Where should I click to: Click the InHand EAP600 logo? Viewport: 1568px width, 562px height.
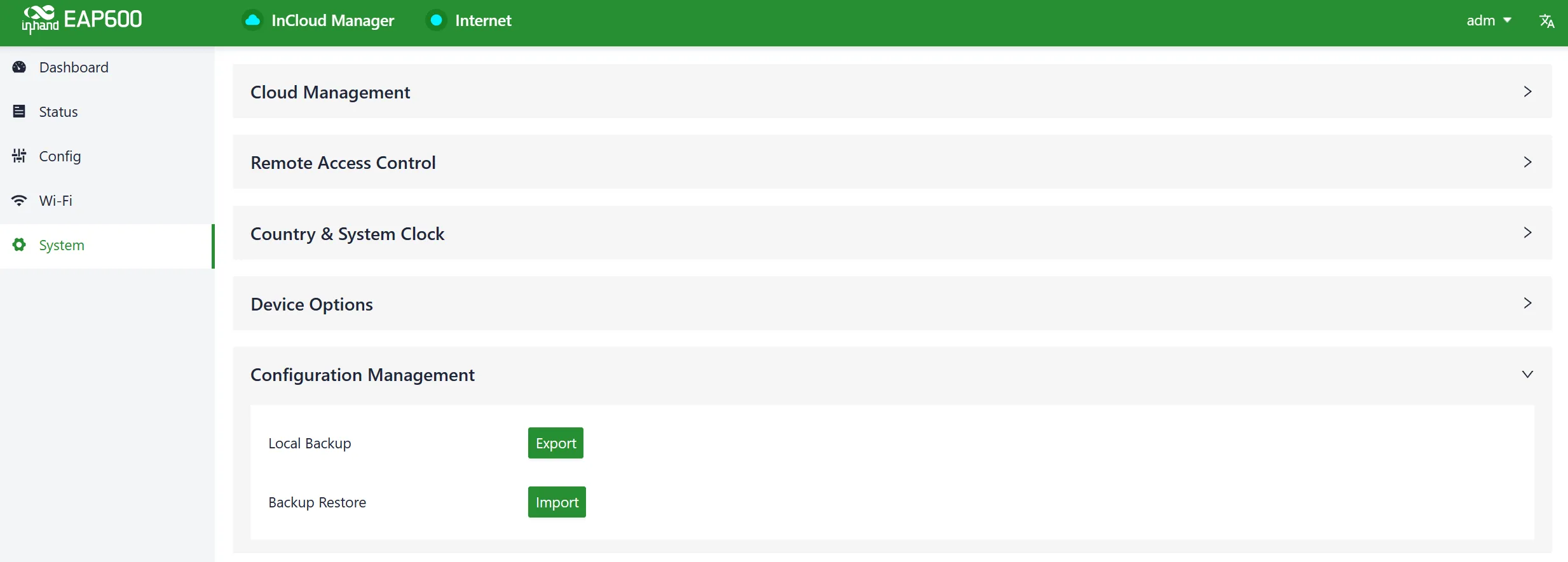[81, 20]
